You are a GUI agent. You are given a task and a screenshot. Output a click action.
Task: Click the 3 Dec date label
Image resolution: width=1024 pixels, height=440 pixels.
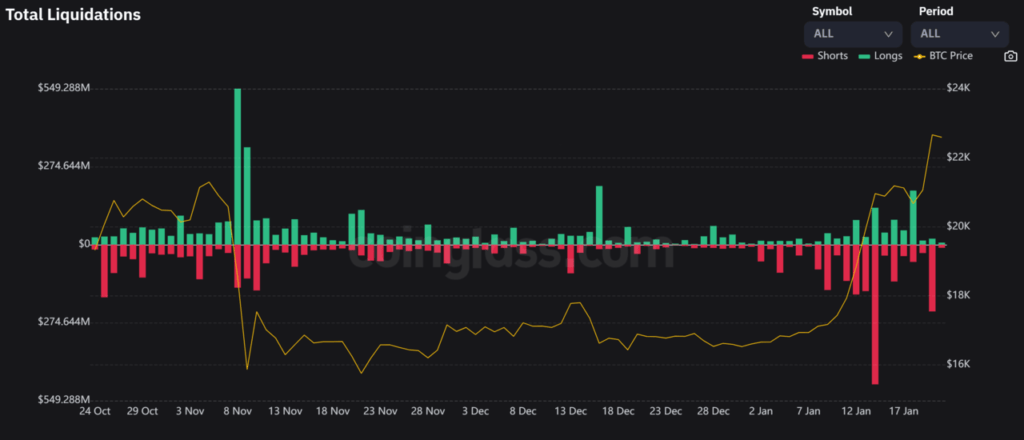[x=475, y=411]
